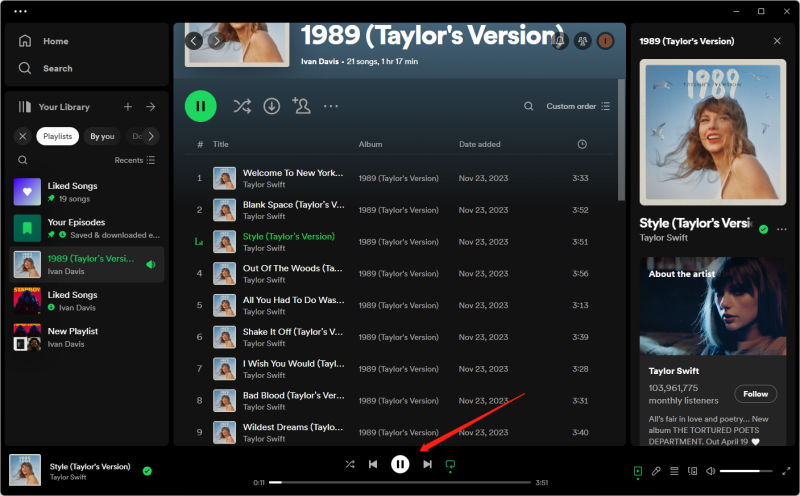Select the Playlists filter chip
The image size is (800, 496).
tap(58, 136)
